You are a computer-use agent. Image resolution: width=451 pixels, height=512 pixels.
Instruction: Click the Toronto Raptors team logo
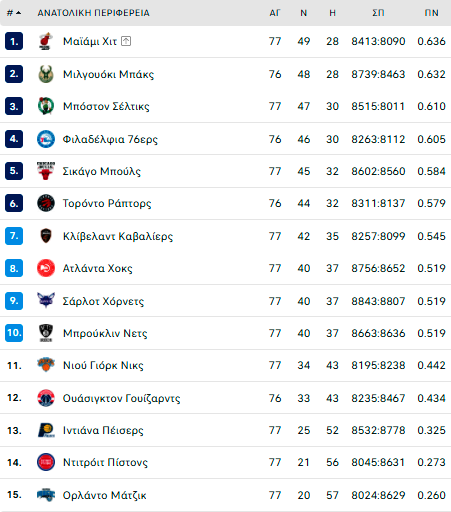[46, 203]
